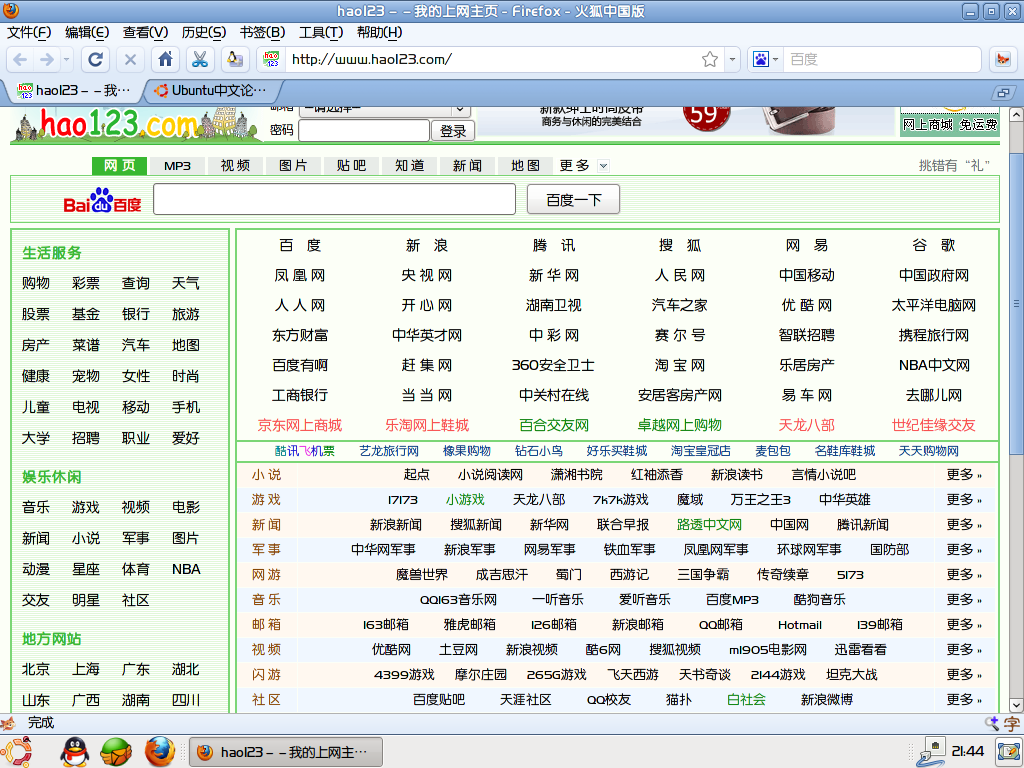Click the 字 font icon in the status bar
This screenshot has height=768, width=1024.
point(1012,723)
